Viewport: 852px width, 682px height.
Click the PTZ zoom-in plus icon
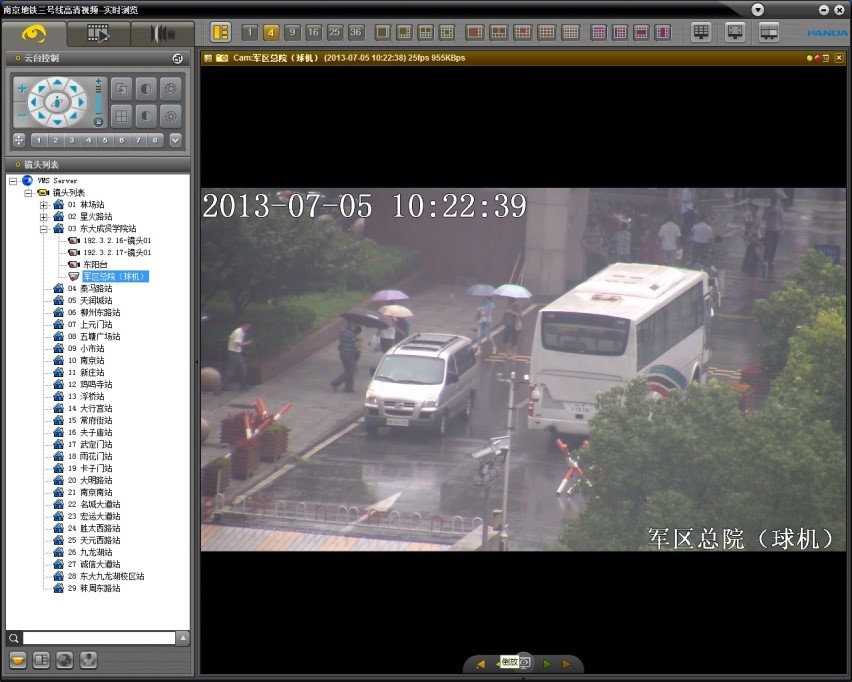coord(22,88)
